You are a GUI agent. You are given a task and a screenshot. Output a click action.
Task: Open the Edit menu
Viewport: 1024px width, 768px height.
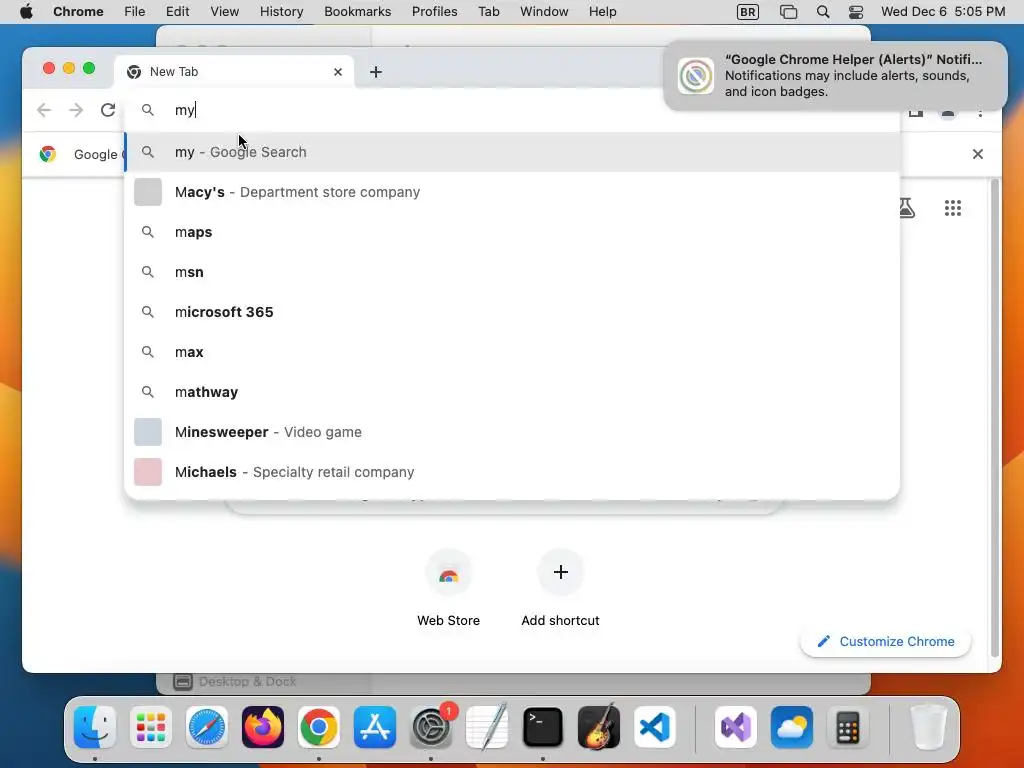point(177,12)
